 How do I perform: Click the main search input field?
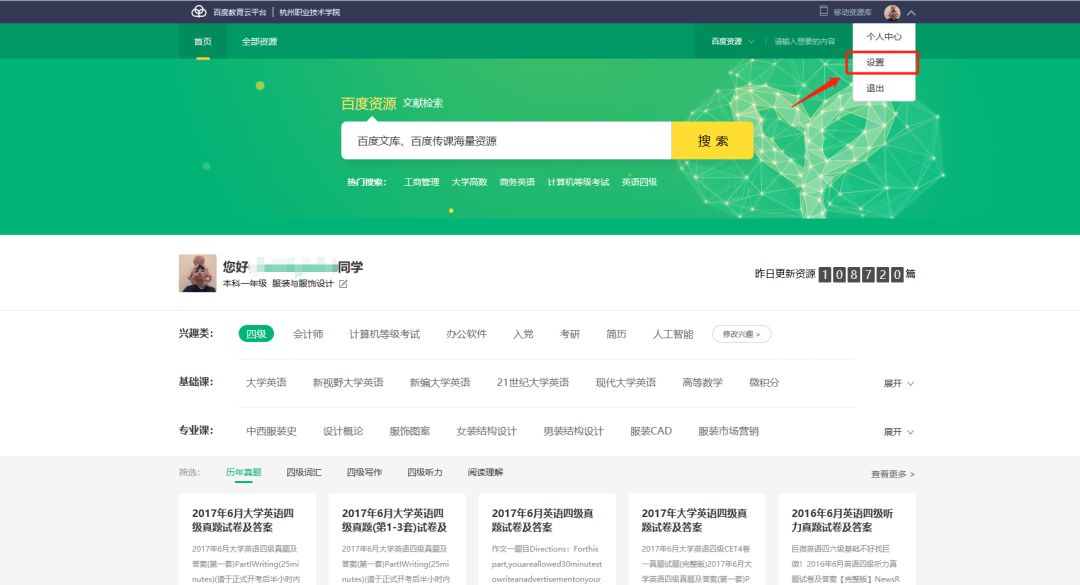coord(505,141)
